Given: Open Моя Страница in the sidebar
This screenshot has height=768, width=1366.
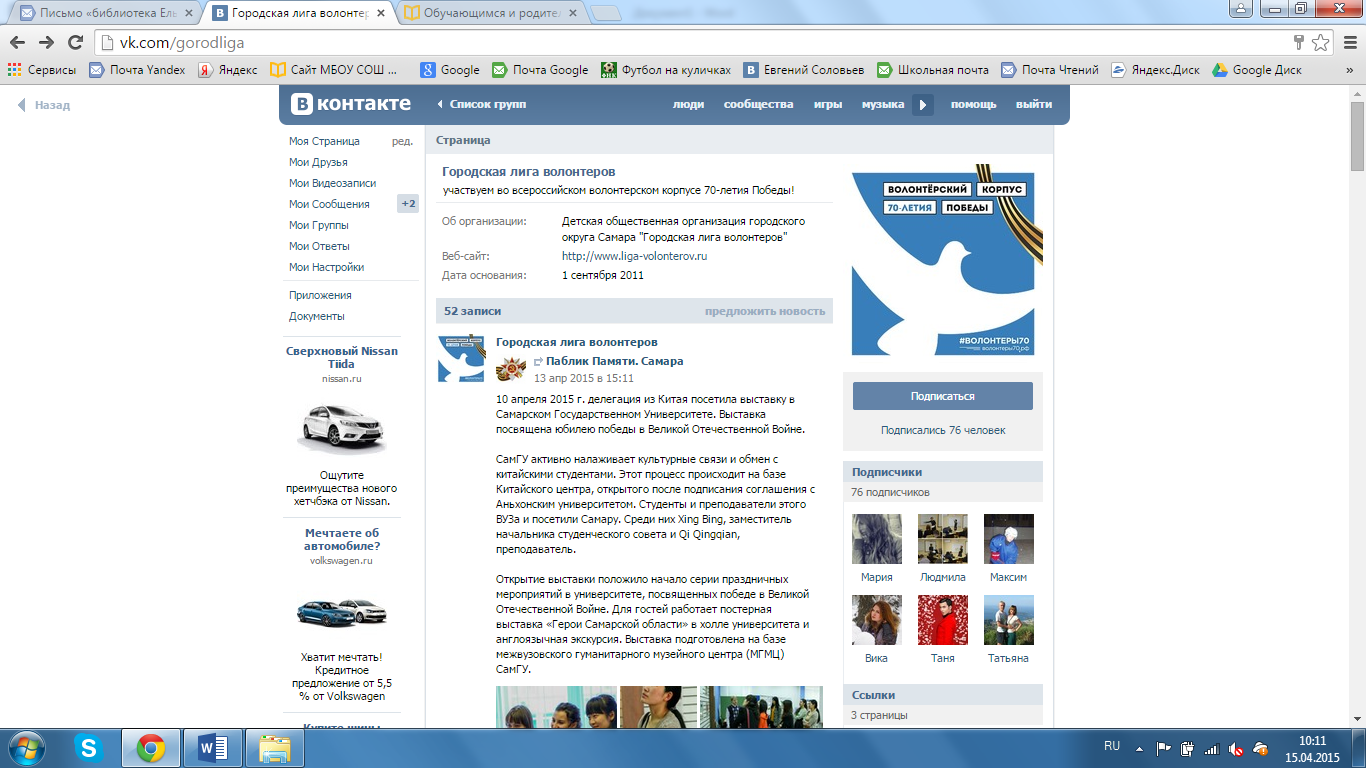Looking at the screenshot, I should tap(324, 141).
